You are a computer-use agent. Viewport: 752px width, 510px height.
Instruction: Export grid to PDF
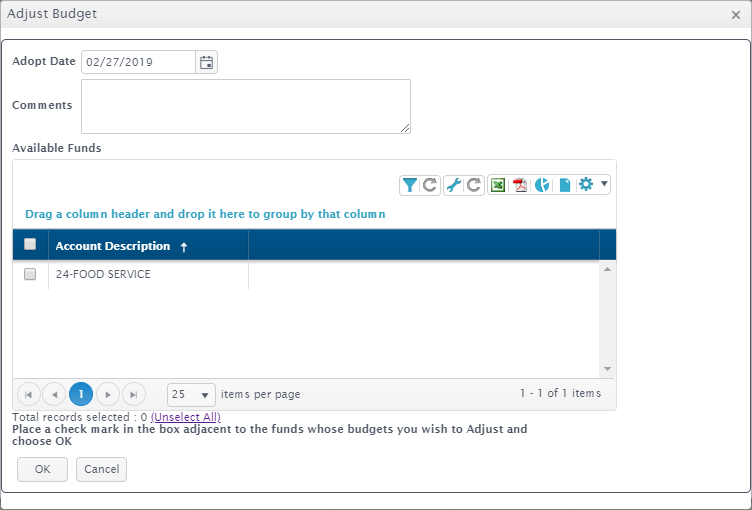point(520,185)
